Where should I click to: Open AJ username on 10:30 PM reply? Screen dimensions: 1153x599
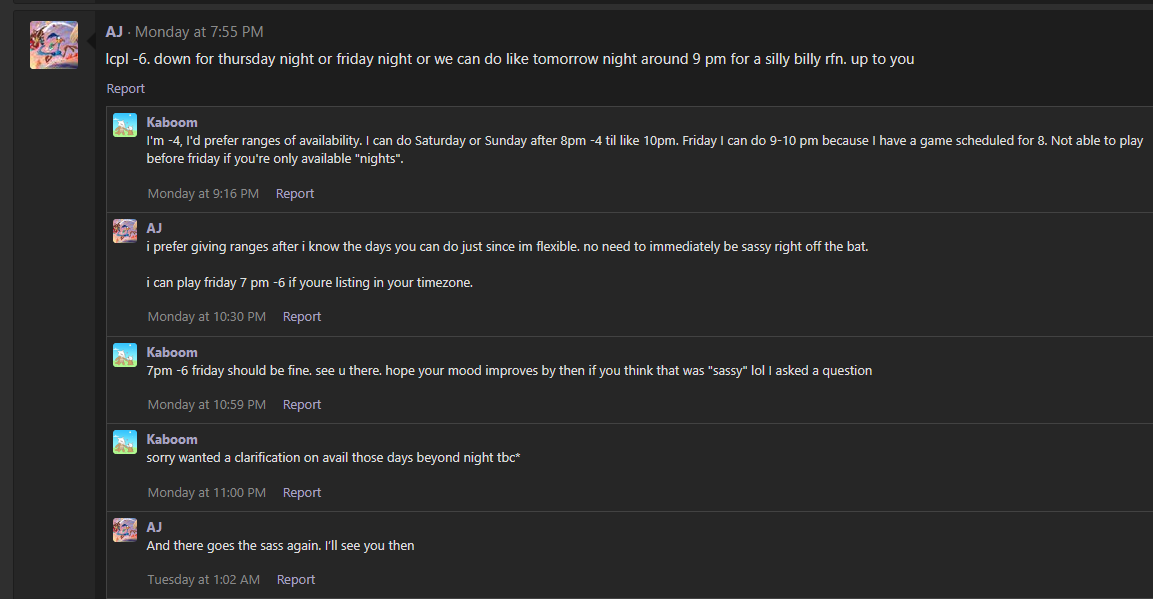(x=154, y=228)
